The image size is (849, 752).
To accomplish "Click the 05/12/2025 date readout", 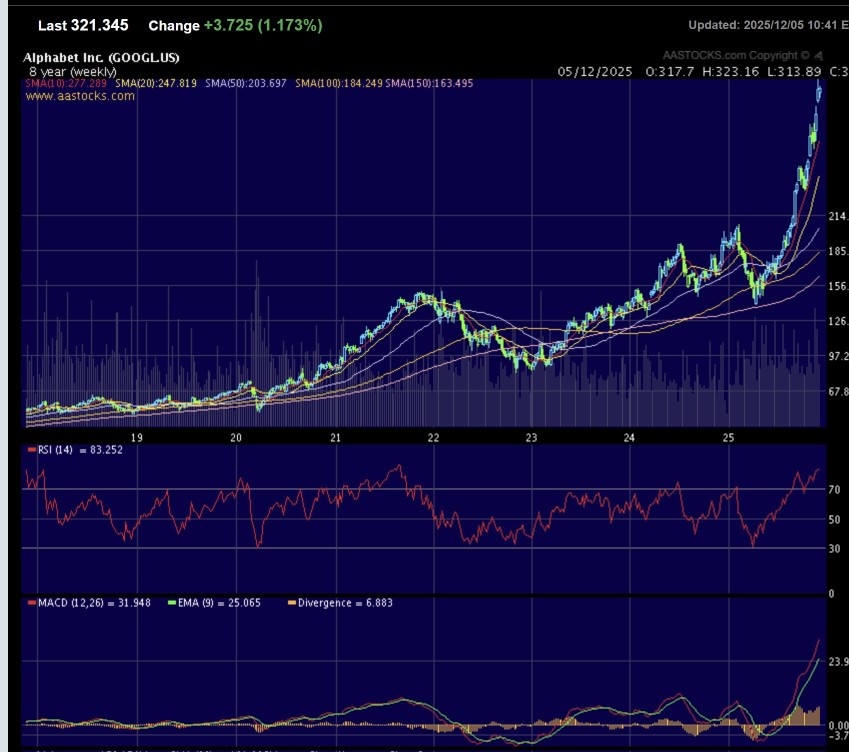I will tap(595, 71).
